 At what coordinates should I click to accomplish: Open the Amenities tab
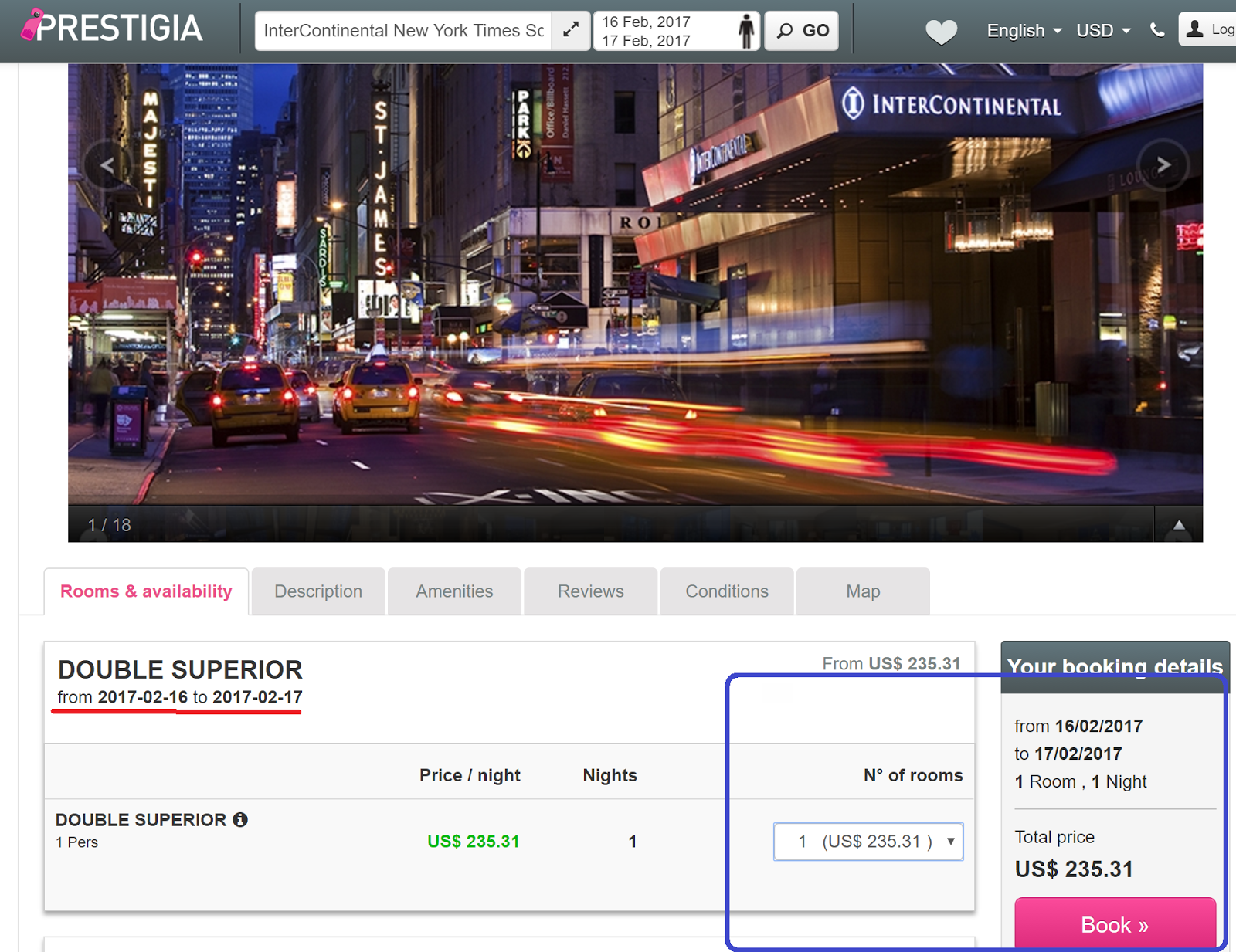[454, 591]
